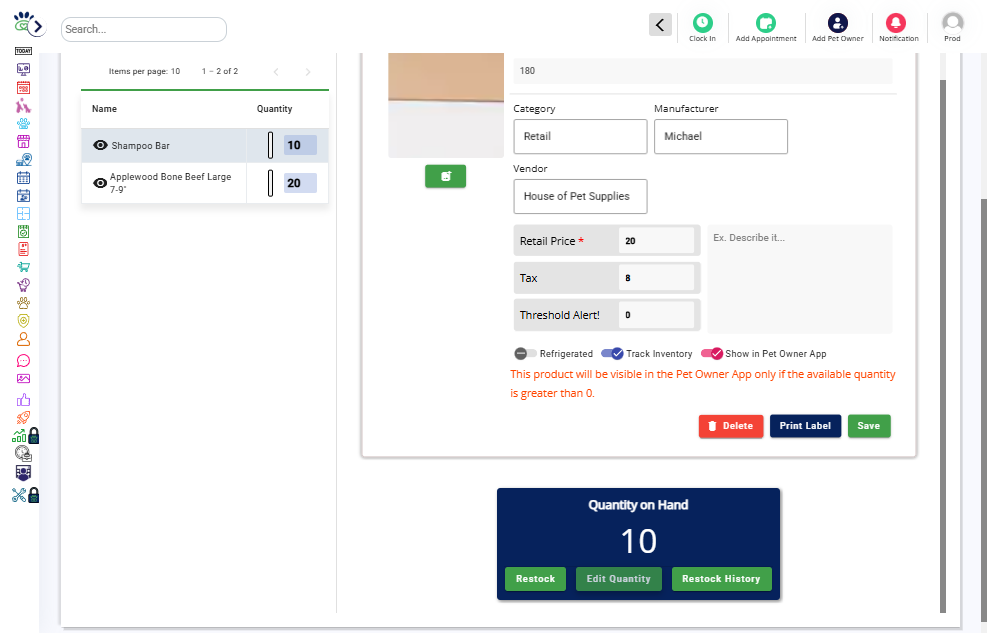
Task: Open the monitor dashboard sidebar icon
Action: [23, 69]
